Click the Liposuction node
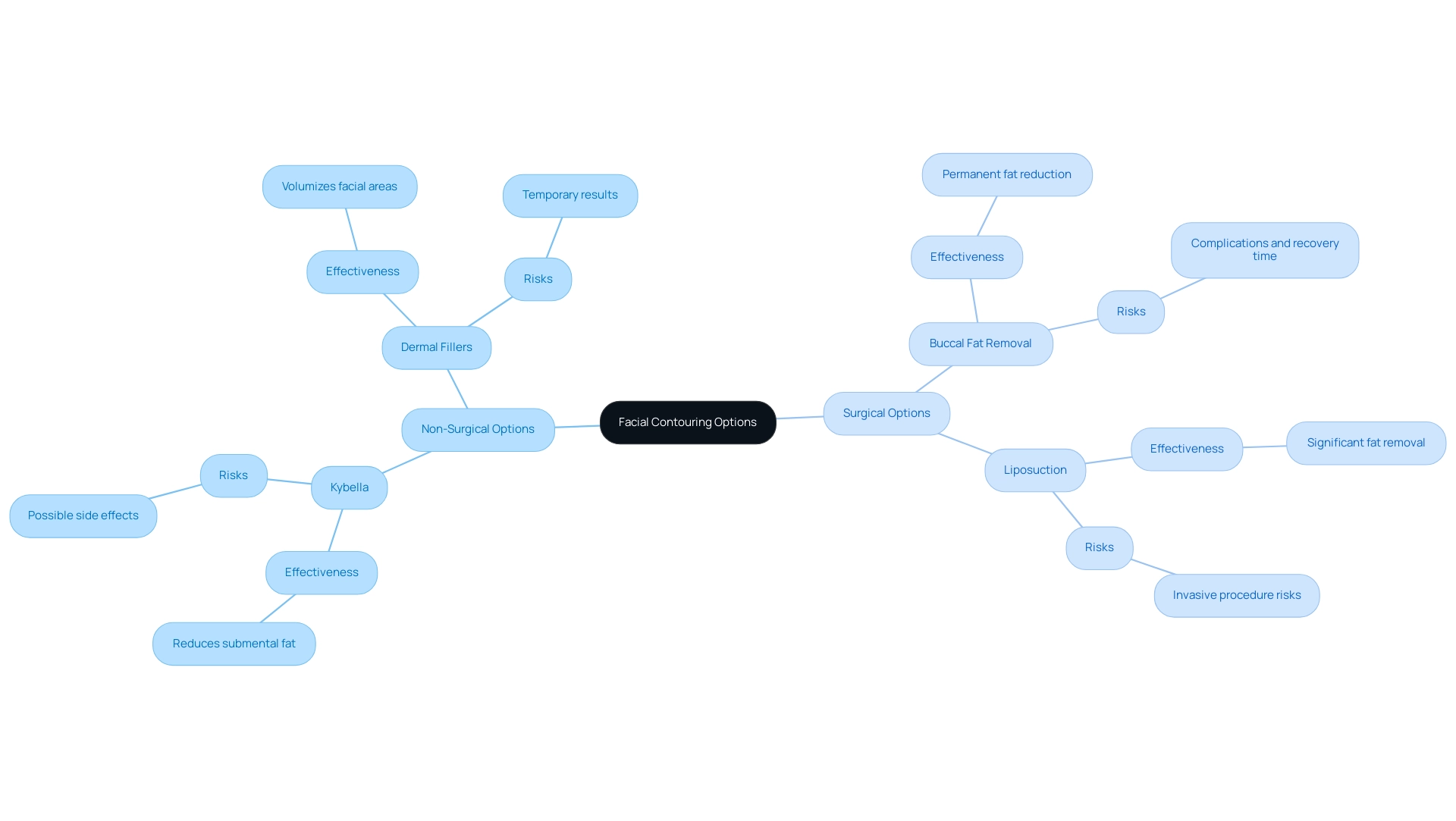This screenshot has width=1456, height=821. pyautogui.click(x=1034, y=469)
